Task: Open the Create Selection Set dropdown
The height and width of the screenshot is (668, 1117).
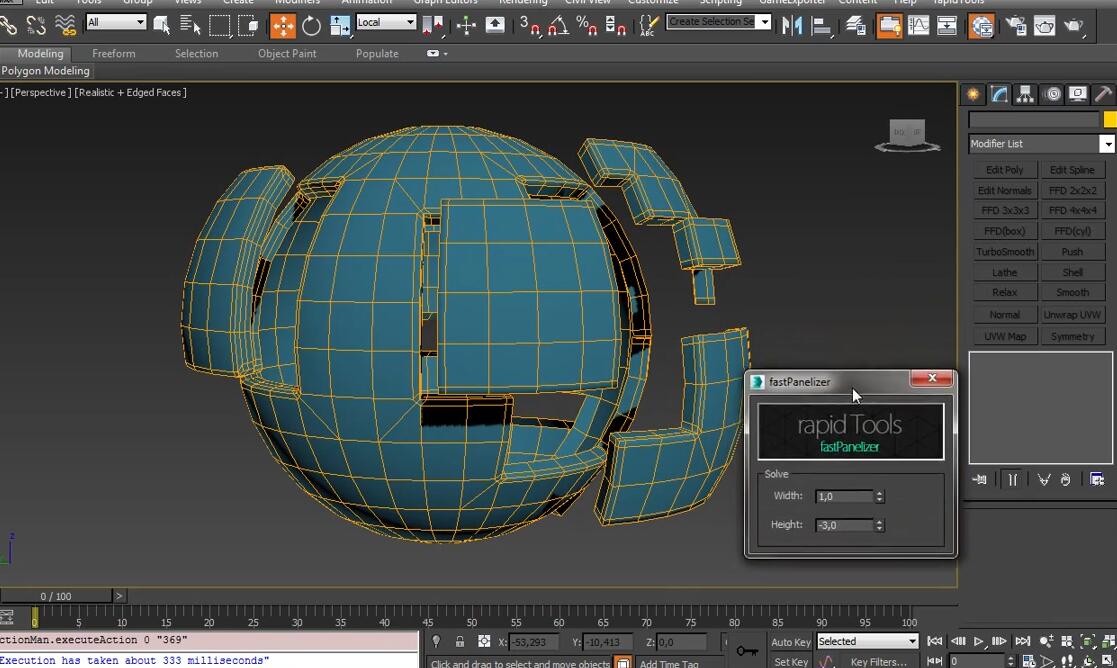Action: (718, 21)
